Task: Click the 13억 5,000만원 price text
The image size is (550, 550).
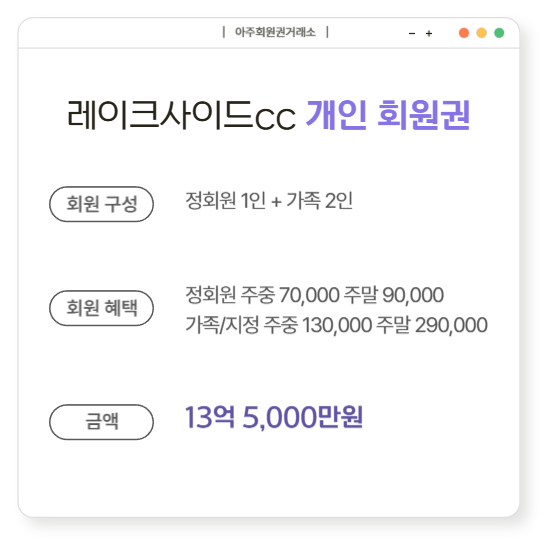Action: pyautogui.click(x=274, y=417)
